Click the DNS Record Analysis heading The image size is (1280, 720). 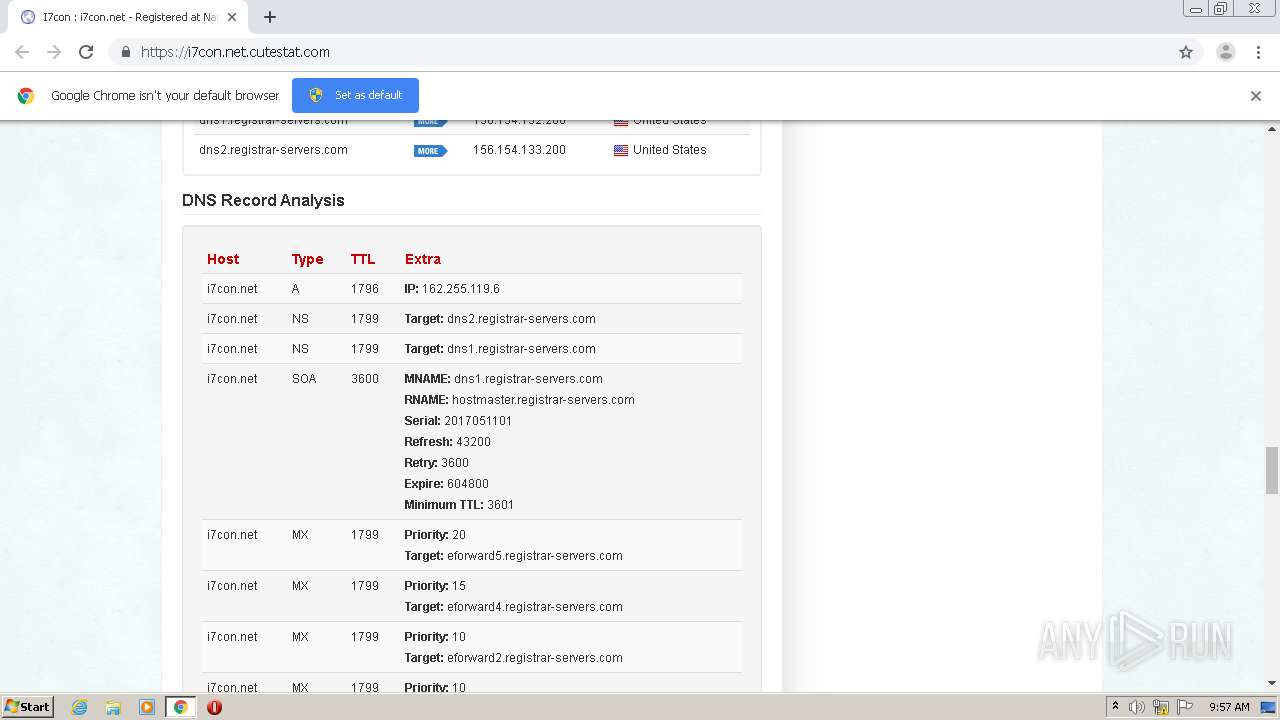pos(263,200)
